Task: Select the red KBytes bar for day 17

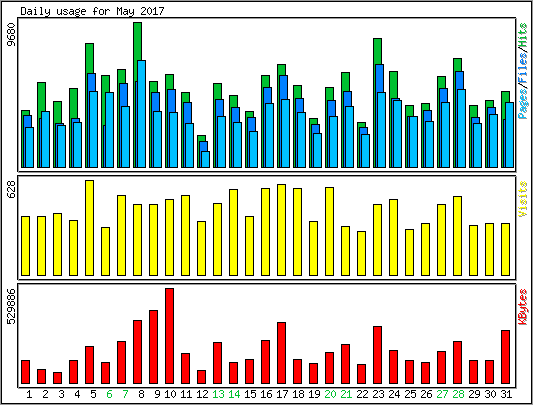Action: coord(281,353)
